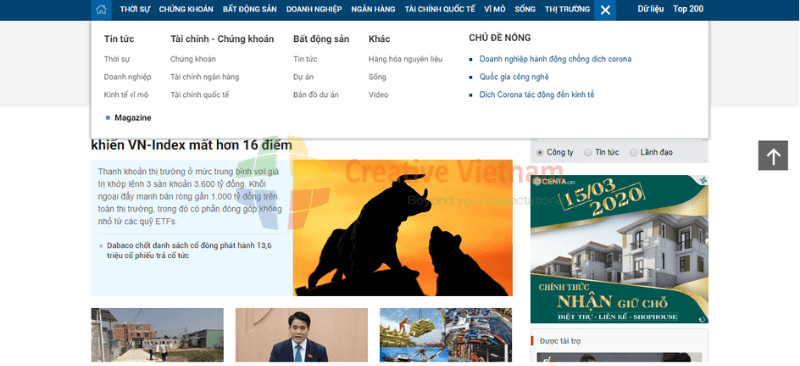Open Doanh nghiệp in top navigation bar
Image resolution: width=800 pixels, height=366 pixels.
314,9
